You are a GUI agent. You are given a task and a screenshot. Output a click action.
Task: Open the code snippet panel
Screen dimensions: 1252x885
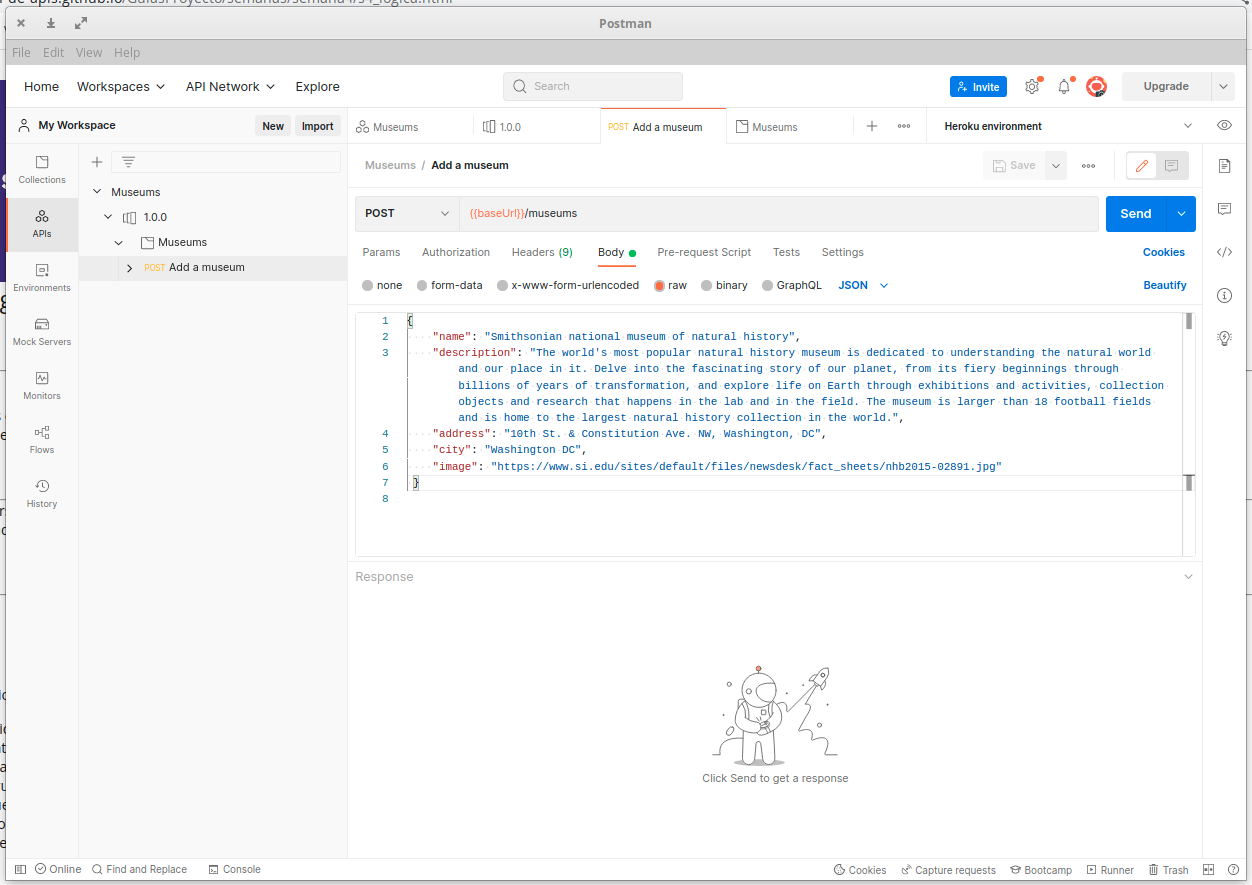(1224, 252)
